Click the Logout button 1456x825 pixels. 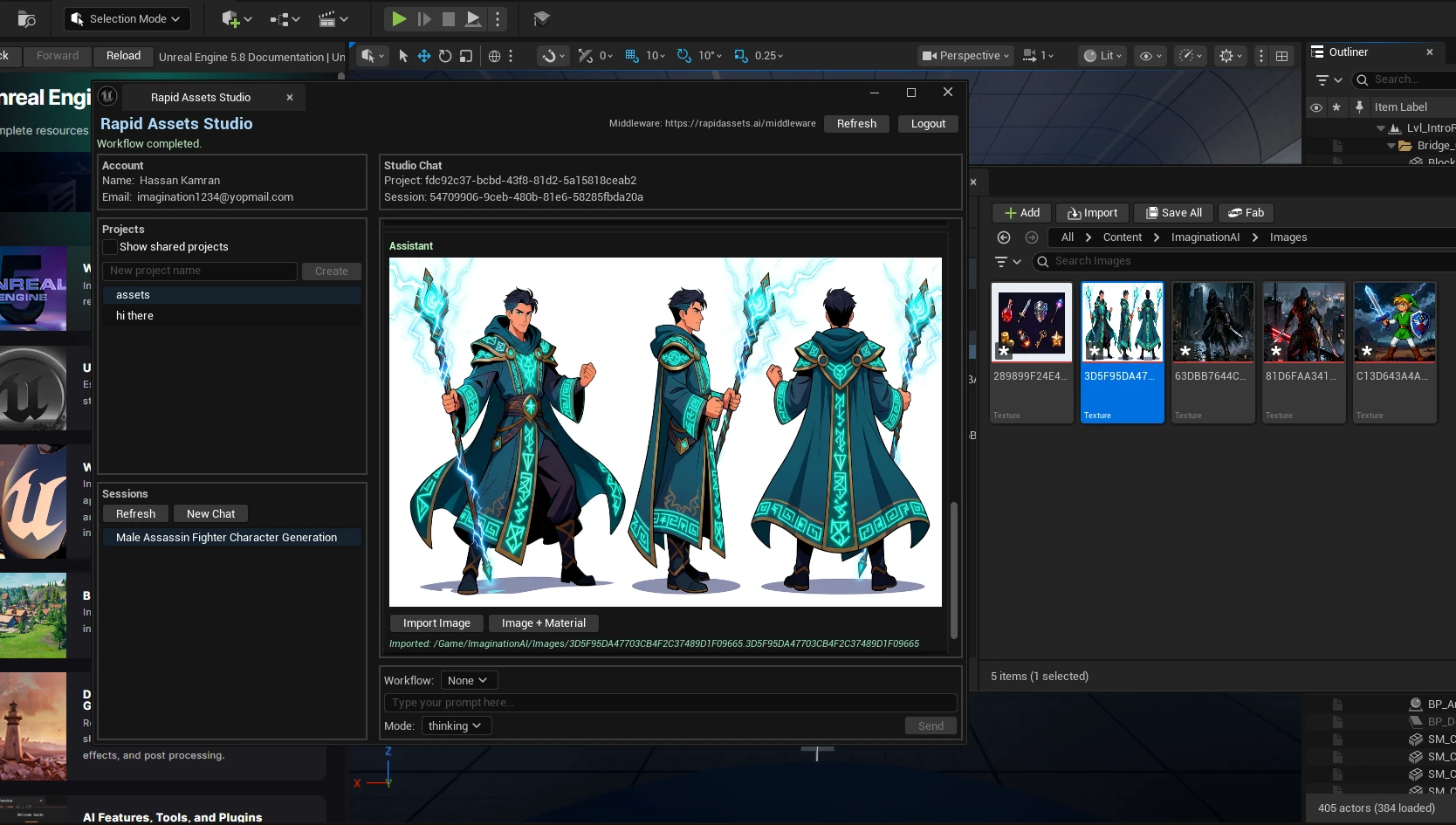(928, 124)
